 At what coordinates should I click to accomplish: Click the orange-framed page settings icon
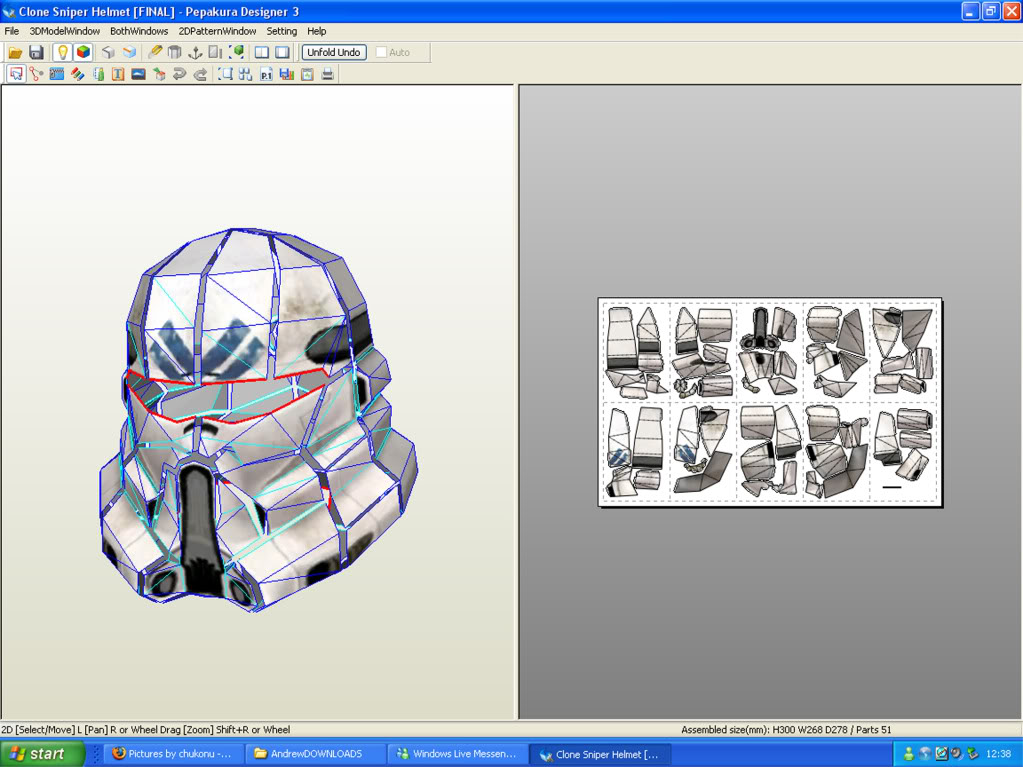tap(307, 74)
